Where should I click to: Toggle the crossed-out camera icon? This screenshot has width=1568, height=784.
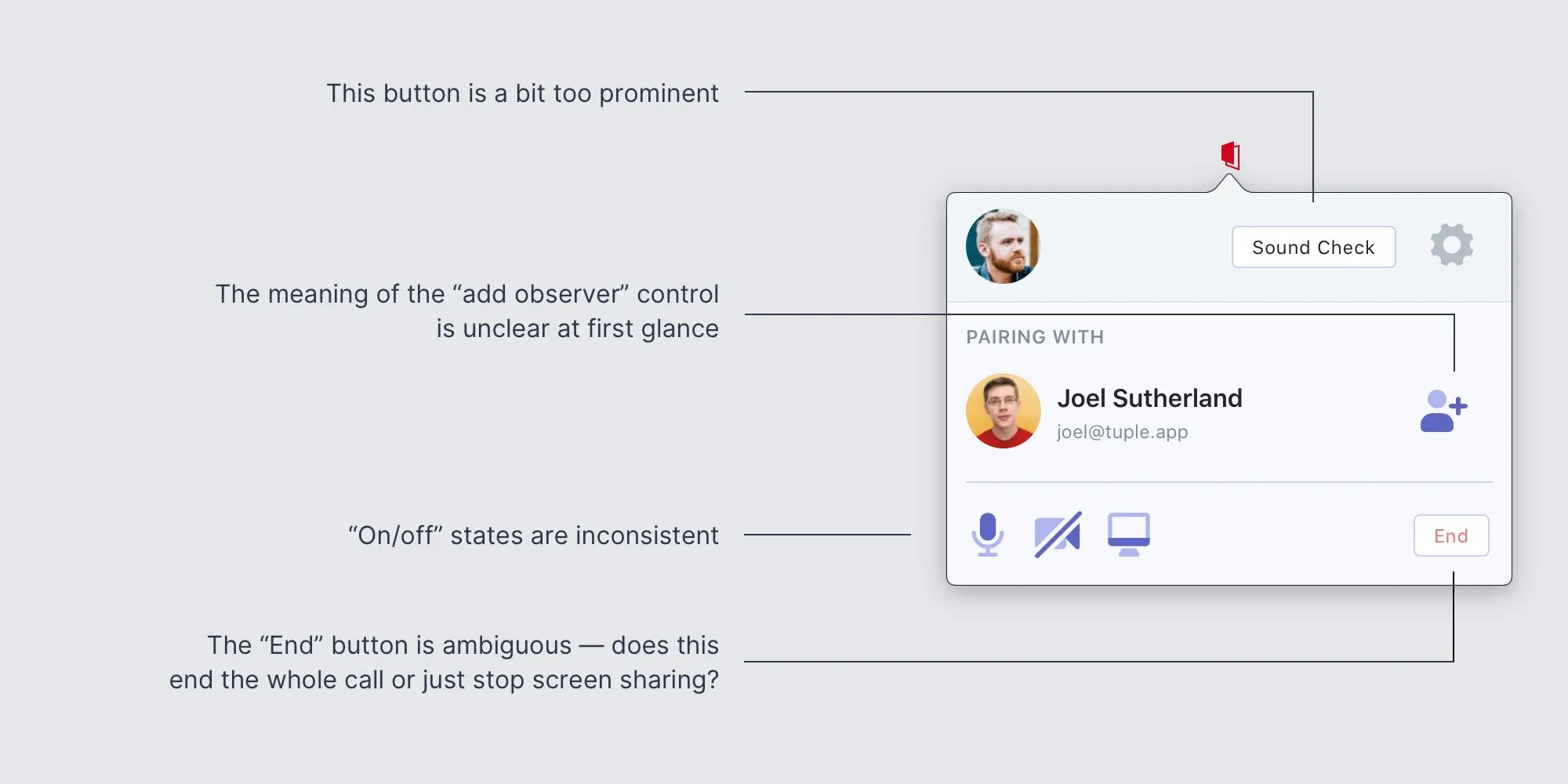[1058, 535]
